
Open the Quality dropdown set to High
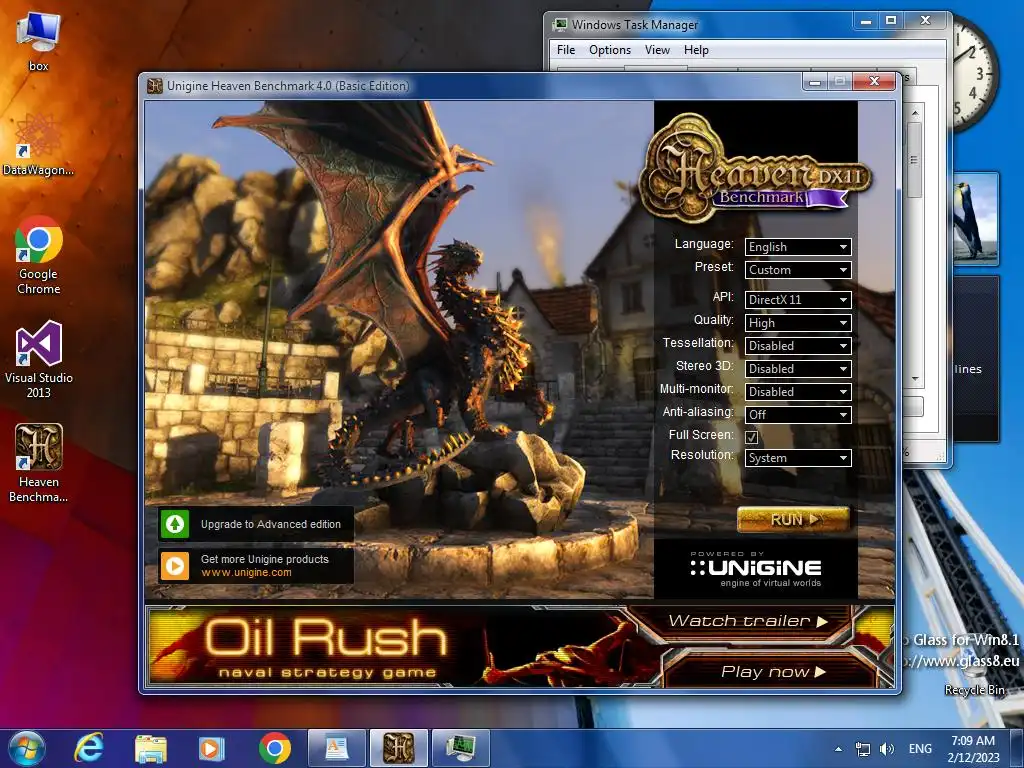pyautogui.click(x=798, y=323)
